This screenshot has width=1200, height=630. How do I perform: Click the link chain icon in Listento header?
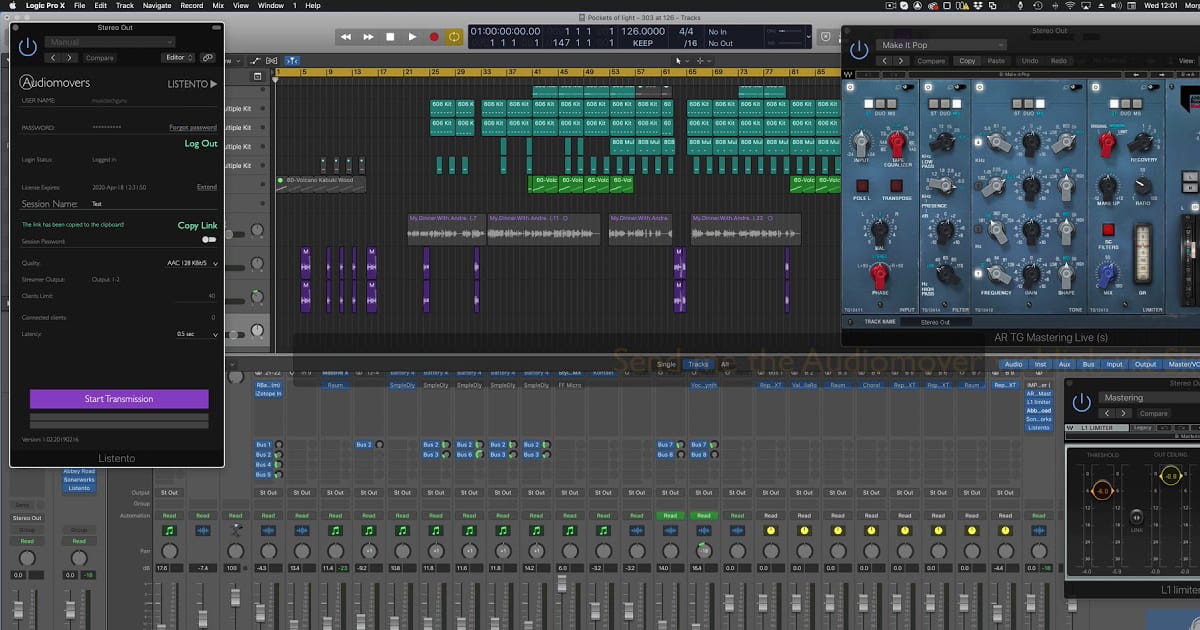[x=207, y=58]
